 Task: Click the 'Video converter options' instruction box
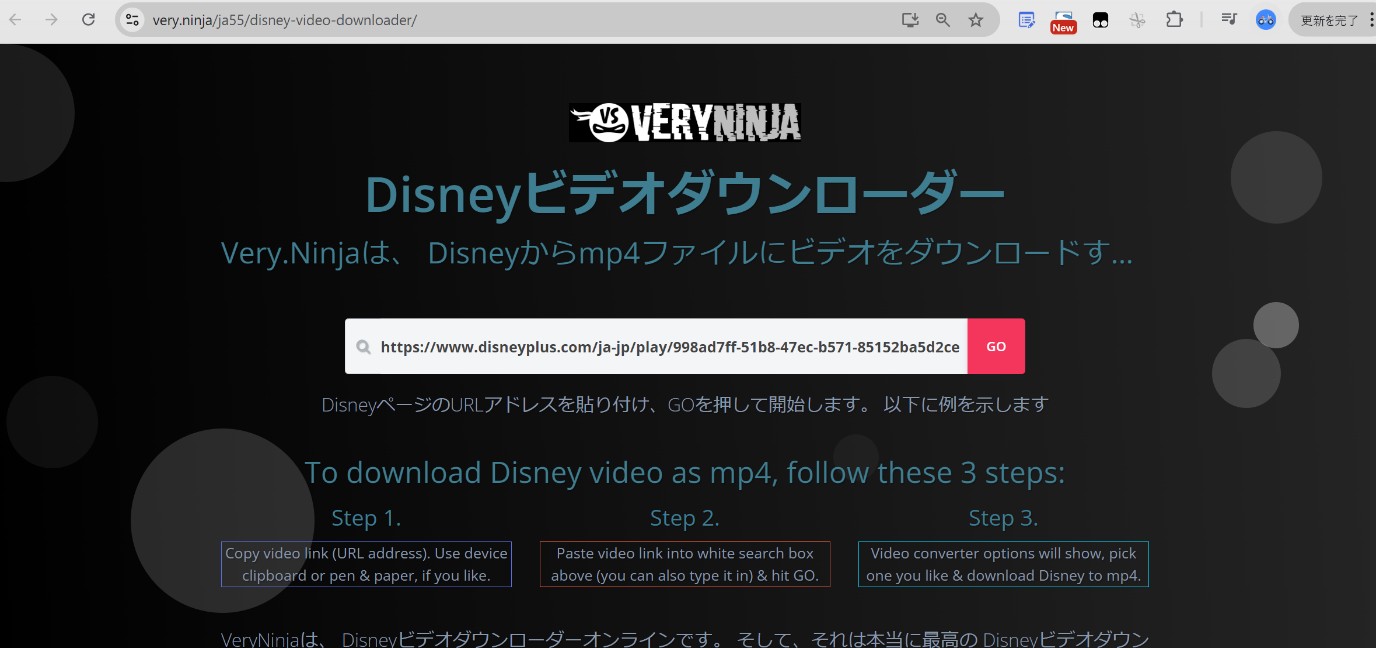coord(1003,564)
